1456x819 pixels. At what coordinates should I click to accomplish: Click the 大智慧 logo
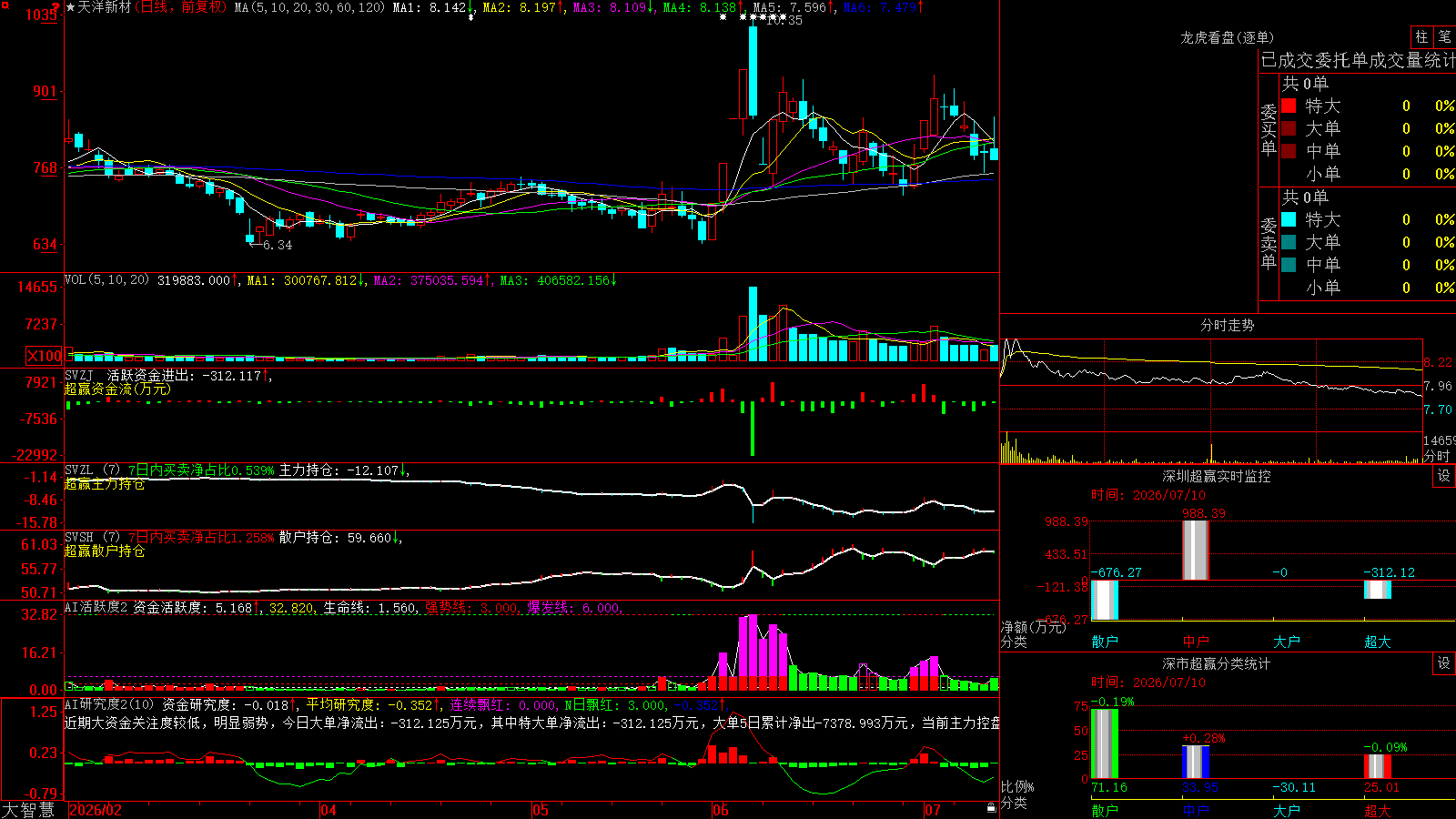28,809
